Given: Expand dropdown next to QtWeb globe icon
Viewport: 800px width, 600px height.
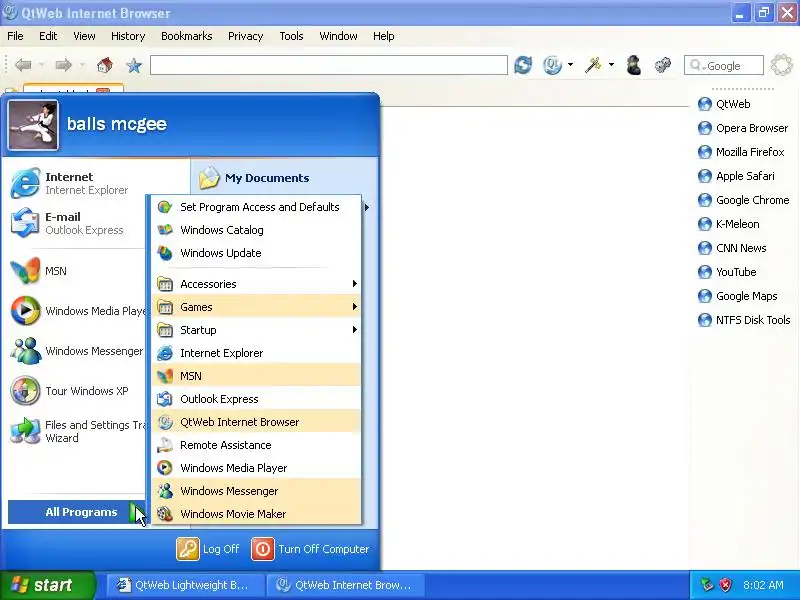Looking at the screenshot, I should pos(570,65).
